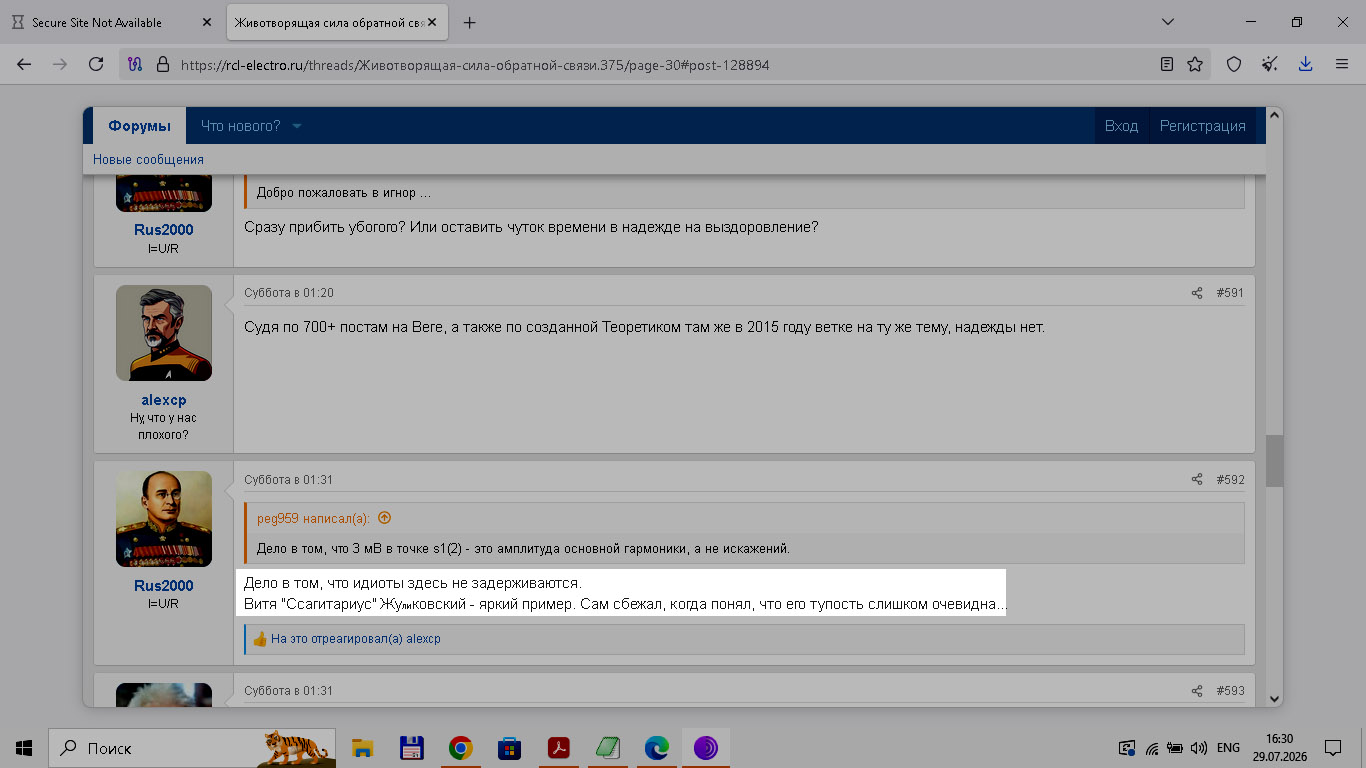Image resolution: width=1366 pixels, height=768 pixels.
Task: Click the Регистрация link
Action: (x=1202, y=126)
